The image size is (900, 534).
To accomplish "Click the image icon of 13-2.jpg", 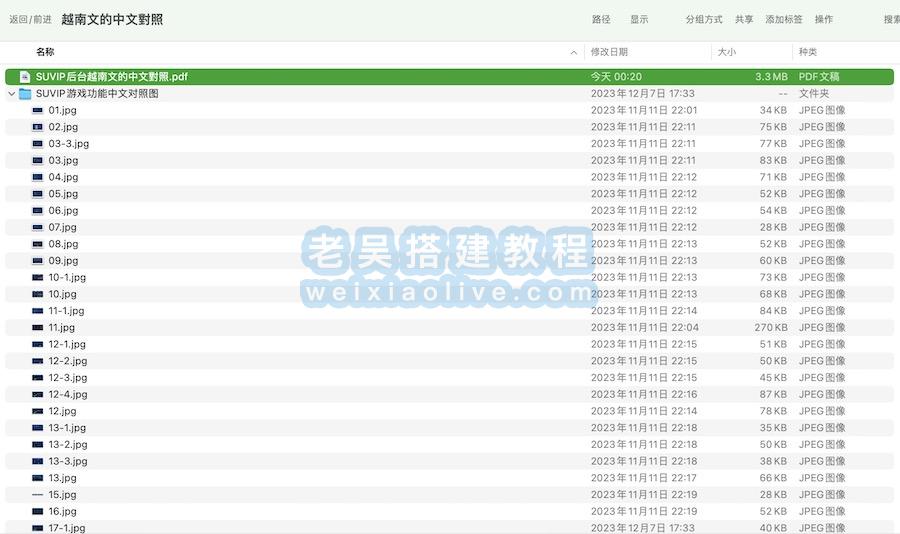I will [x=38, y=444].
